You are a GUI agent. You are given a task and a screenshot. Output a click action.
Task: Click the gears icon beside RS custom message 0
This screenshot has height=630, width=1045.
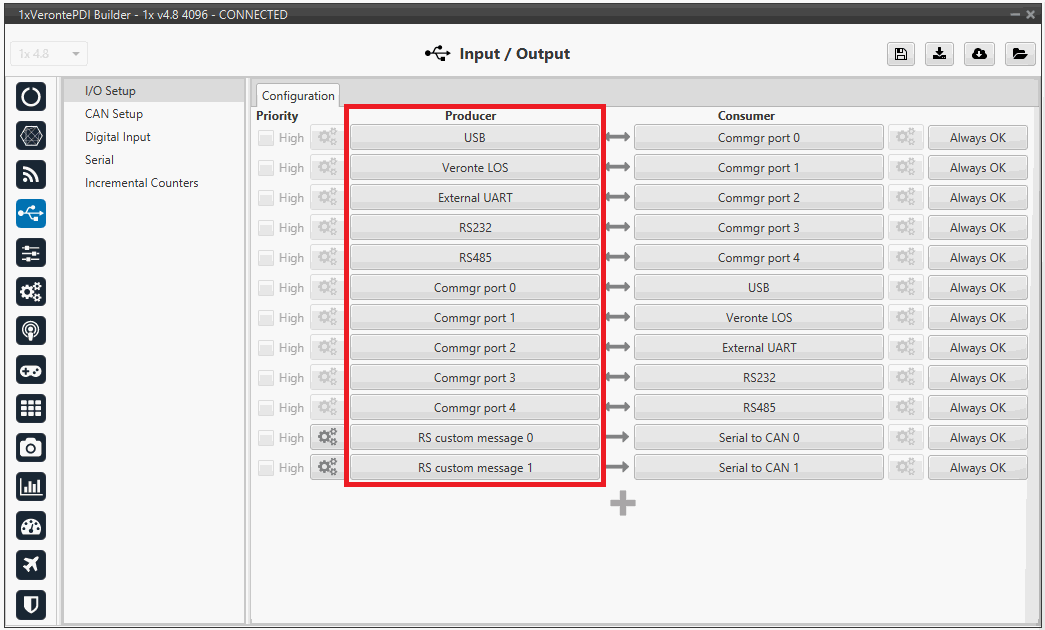326,438
